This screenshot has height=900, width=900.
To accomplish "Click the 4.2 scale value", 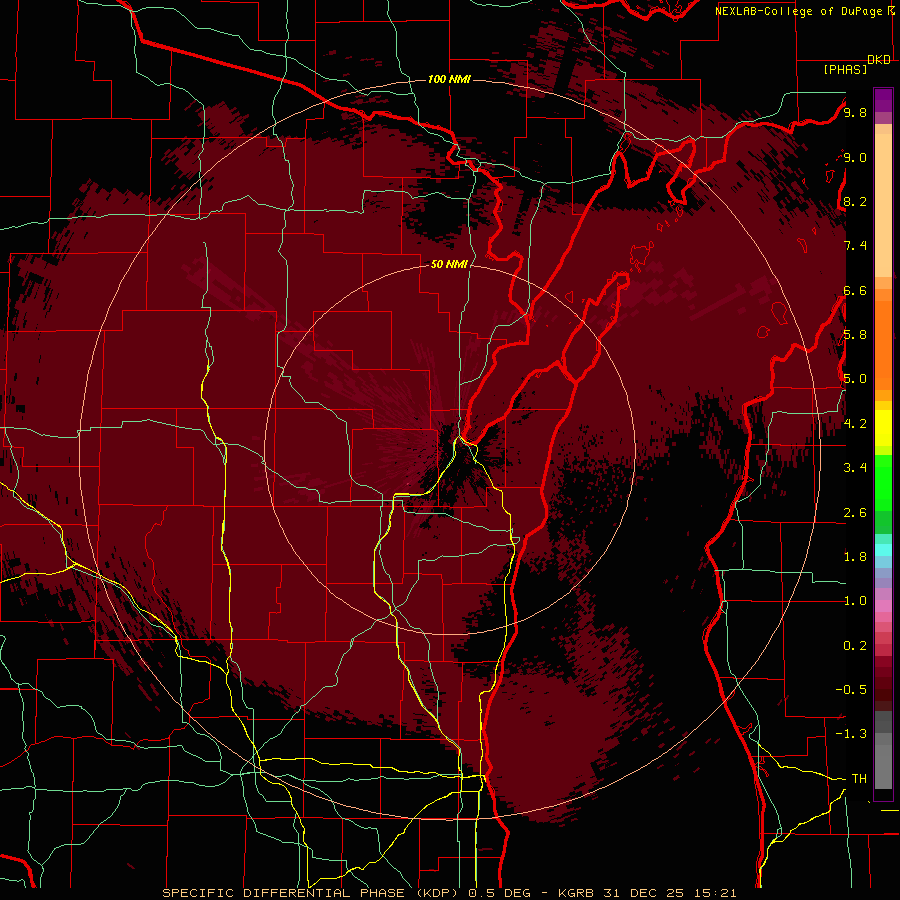I will [855, 424].
